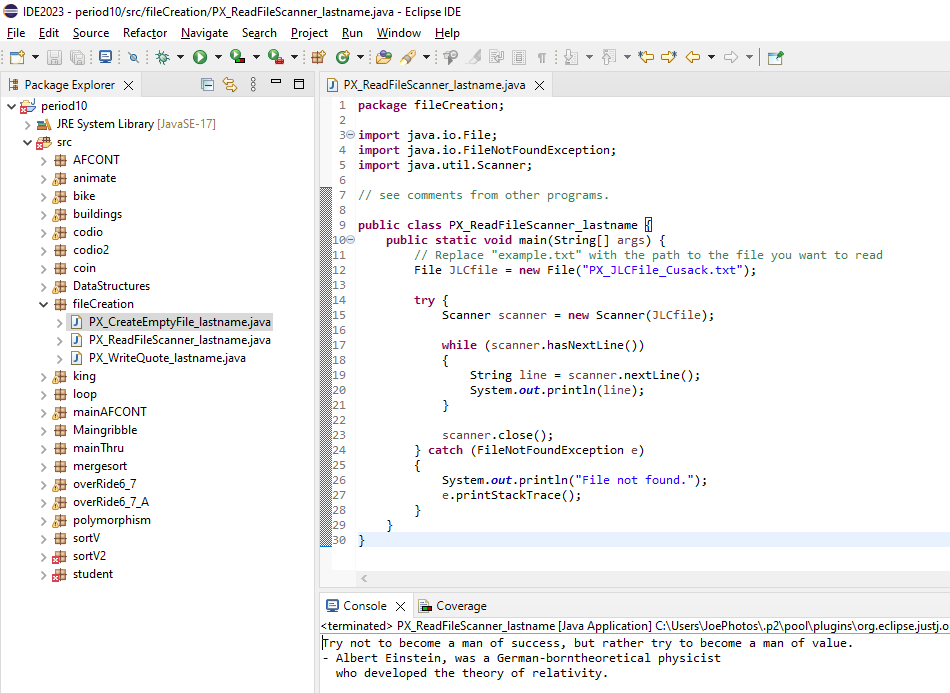Toggle show whitespace characters pilcrow button
This screenshot has width=950, height=693.
click(542, 58)
